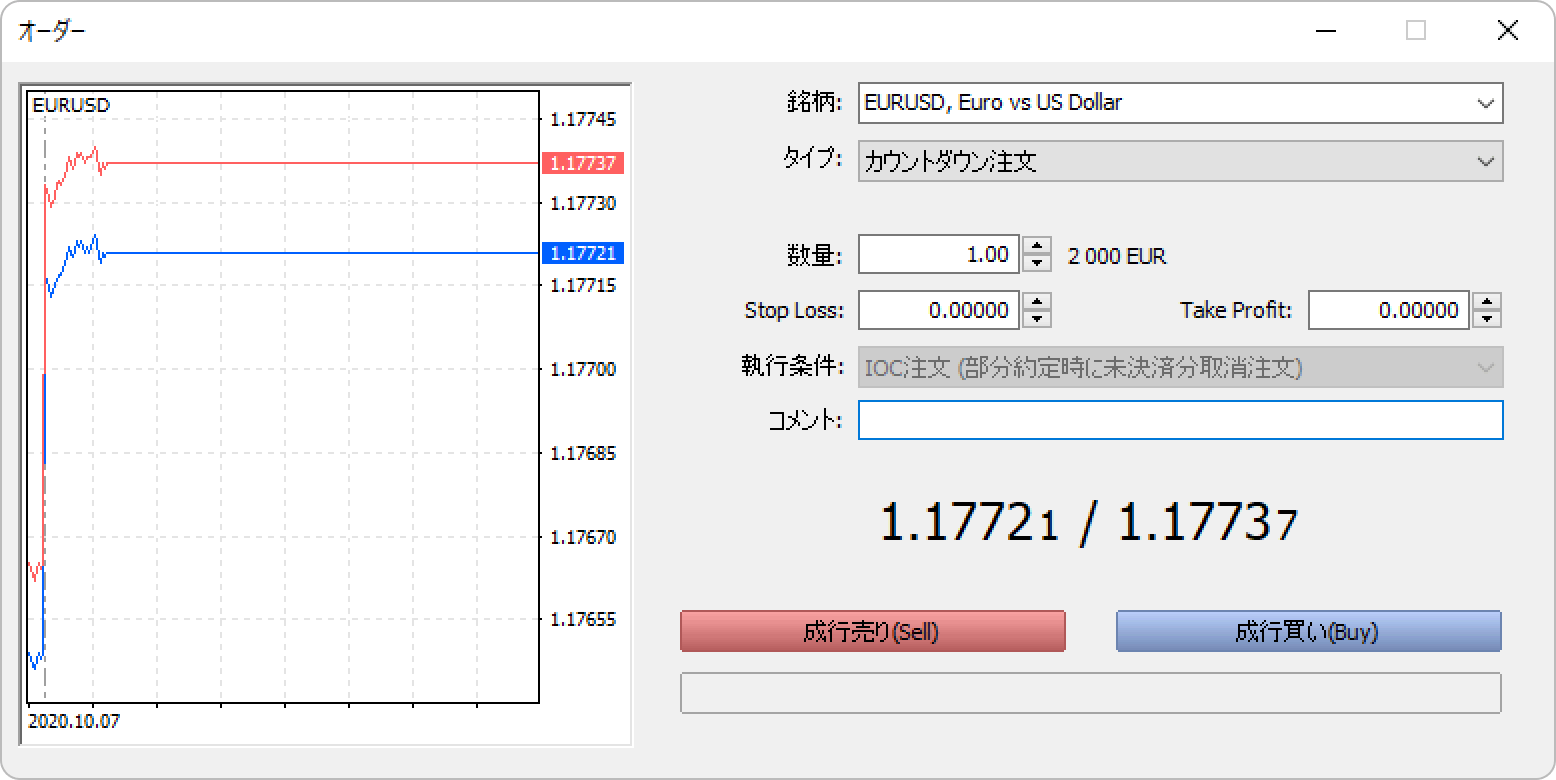The height and width of the screenshot is (780, 1556).
Task: Increase Take Profit with up arrow
Action: tap(1488, 301)
